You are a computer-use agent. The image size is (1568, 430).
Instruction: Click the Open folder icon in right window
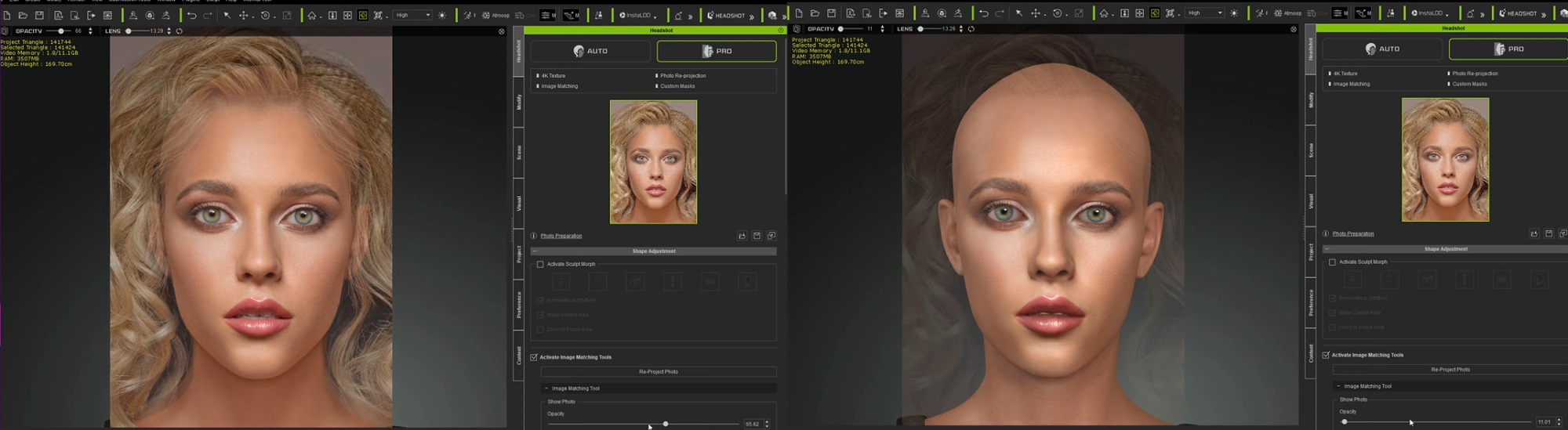click(x=815, y=13)
